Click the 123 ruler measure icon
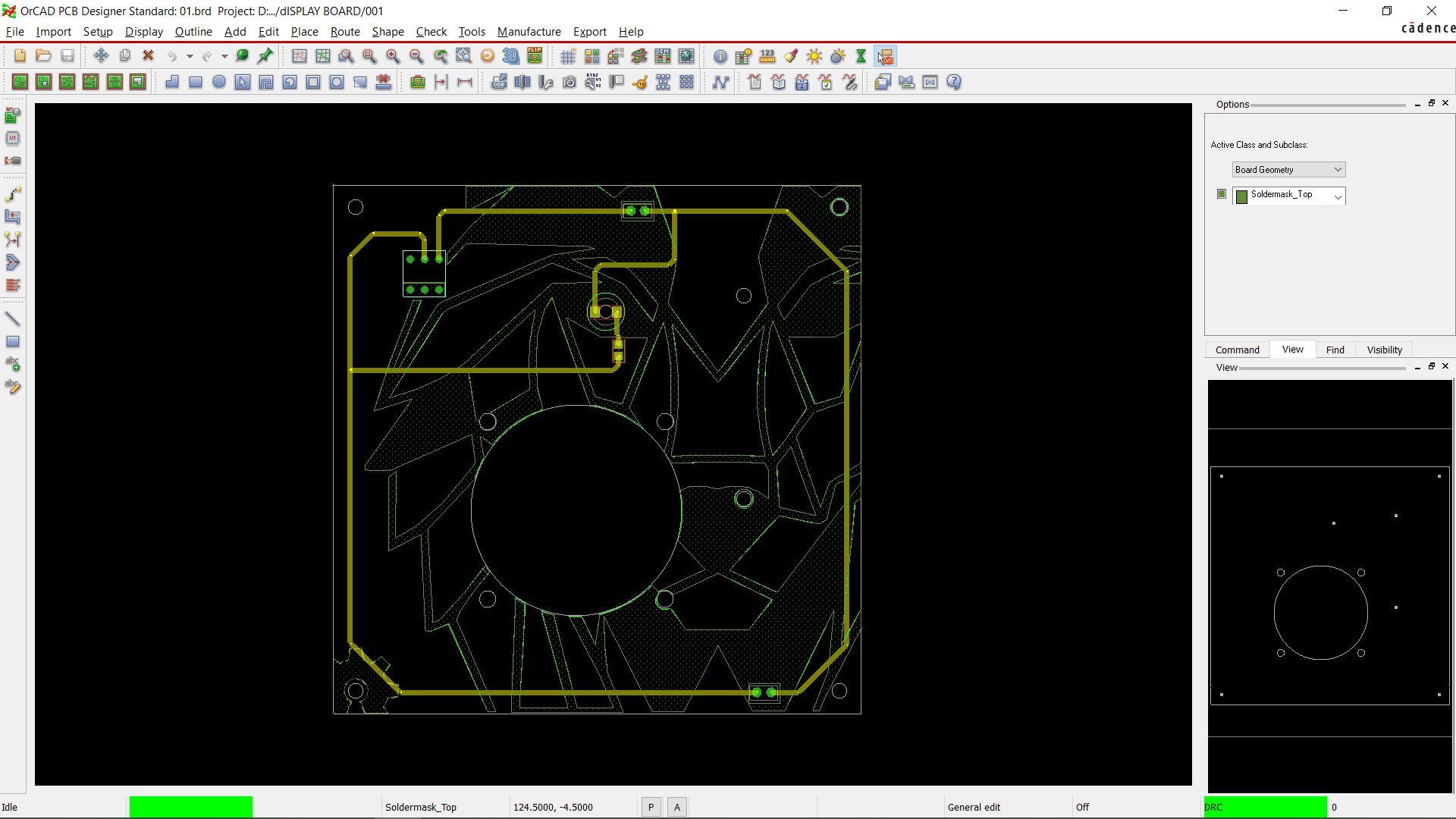 tap(767, 56)
